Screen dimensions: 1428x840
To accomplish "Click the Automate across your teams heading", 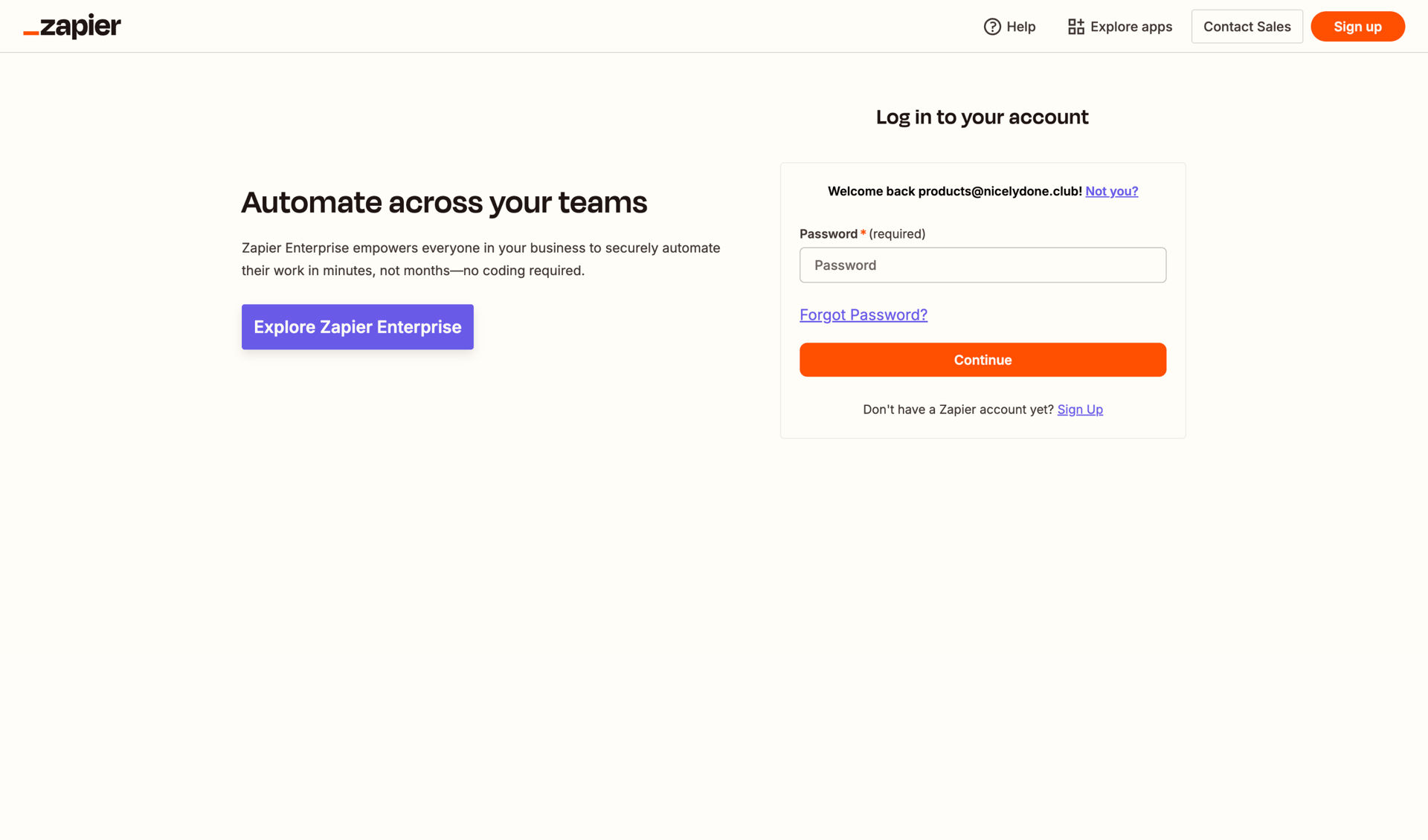I will [x=444, y=201].
